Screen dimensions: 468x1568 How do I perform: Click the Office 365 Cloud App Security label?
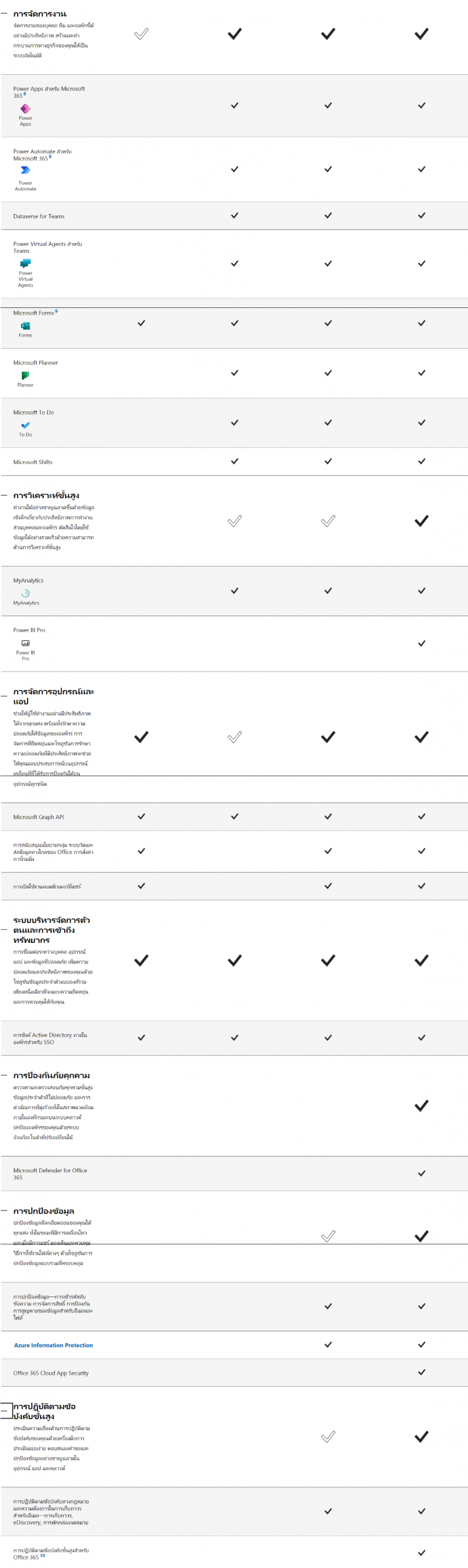tap(51, 1373)
